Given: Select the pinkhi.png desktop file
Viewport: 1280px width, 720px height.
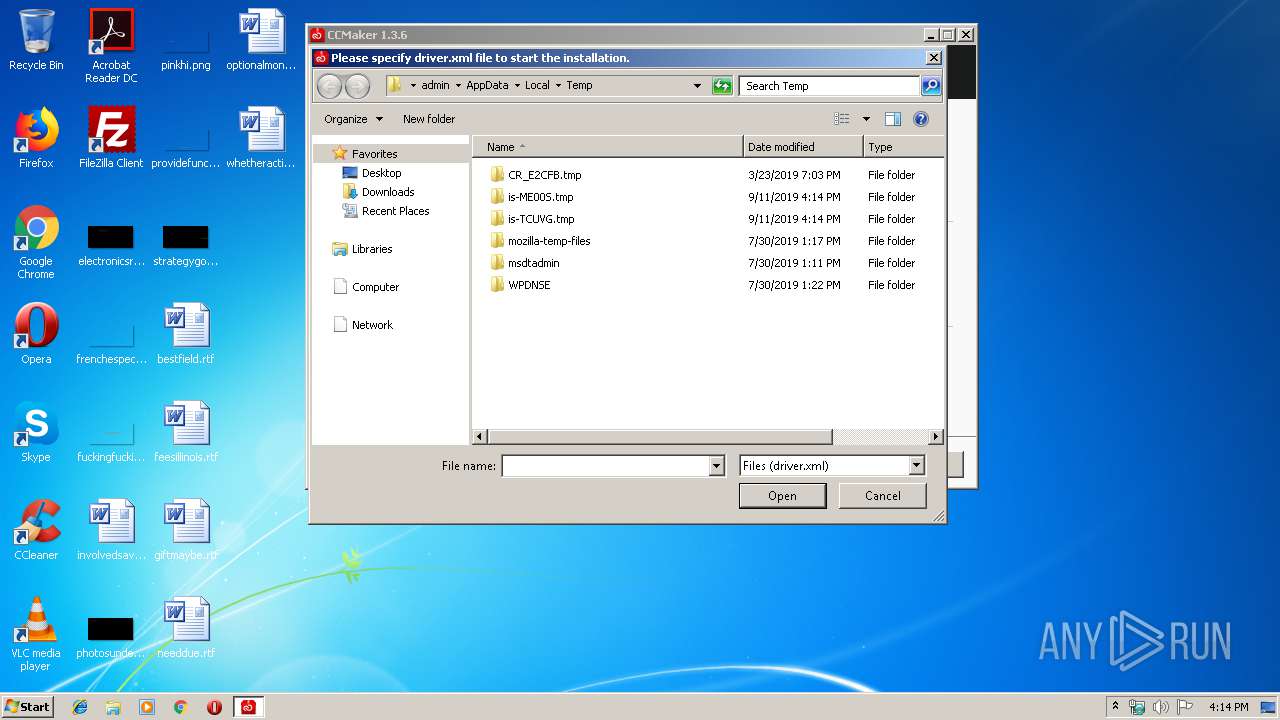Looking at the screenshot, I should [x=186, y=46].
